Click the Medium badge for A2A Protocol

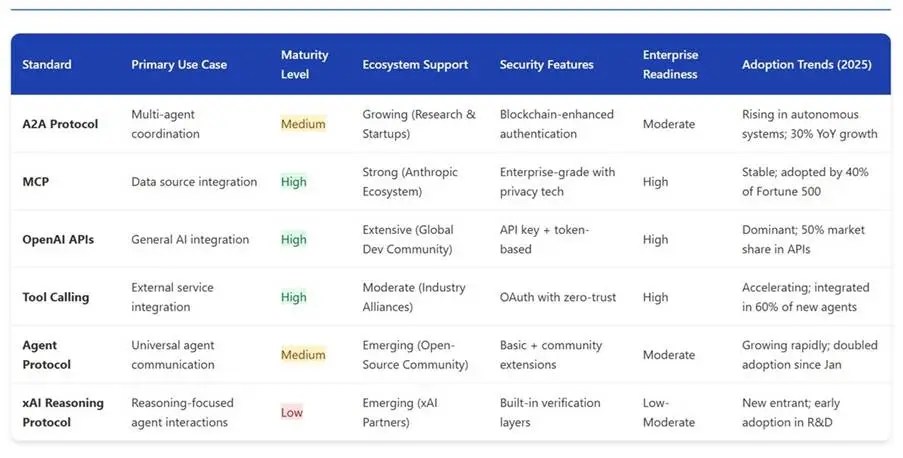(303, 124)
